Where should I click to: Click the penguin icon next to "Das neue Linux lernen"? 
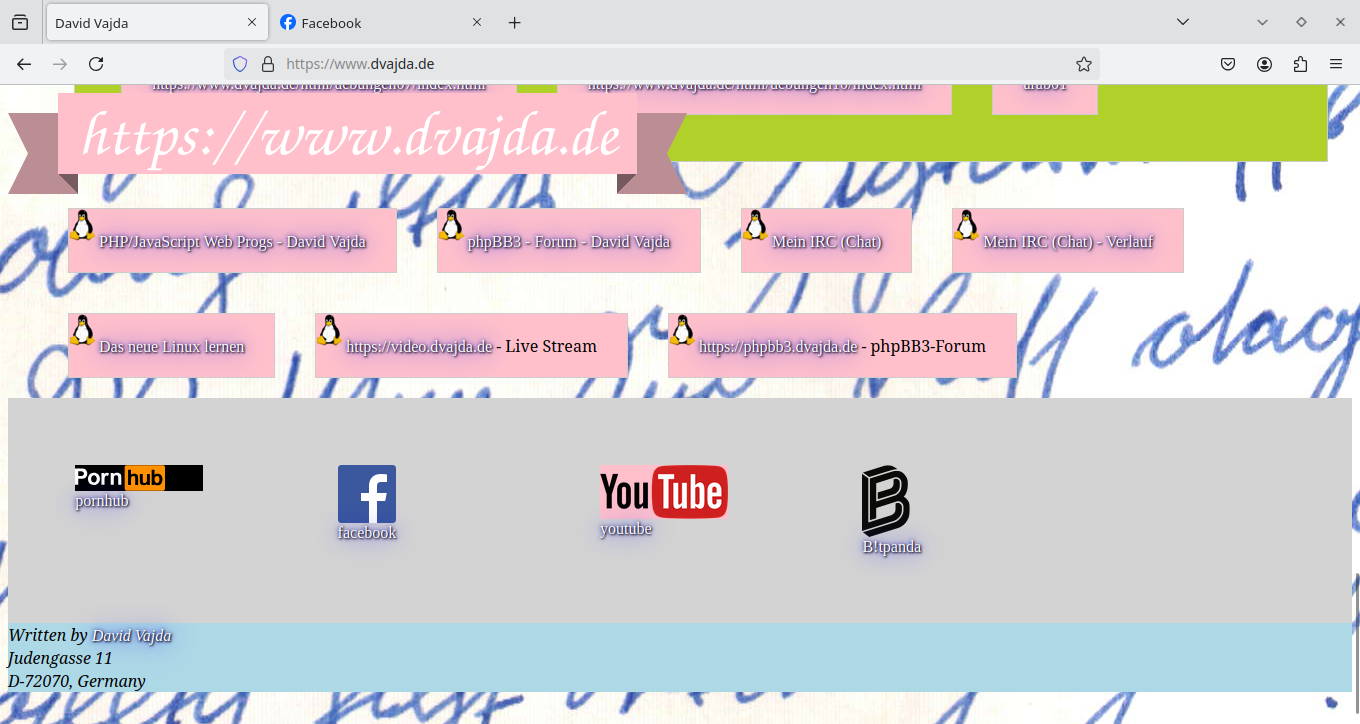point(82,331)
